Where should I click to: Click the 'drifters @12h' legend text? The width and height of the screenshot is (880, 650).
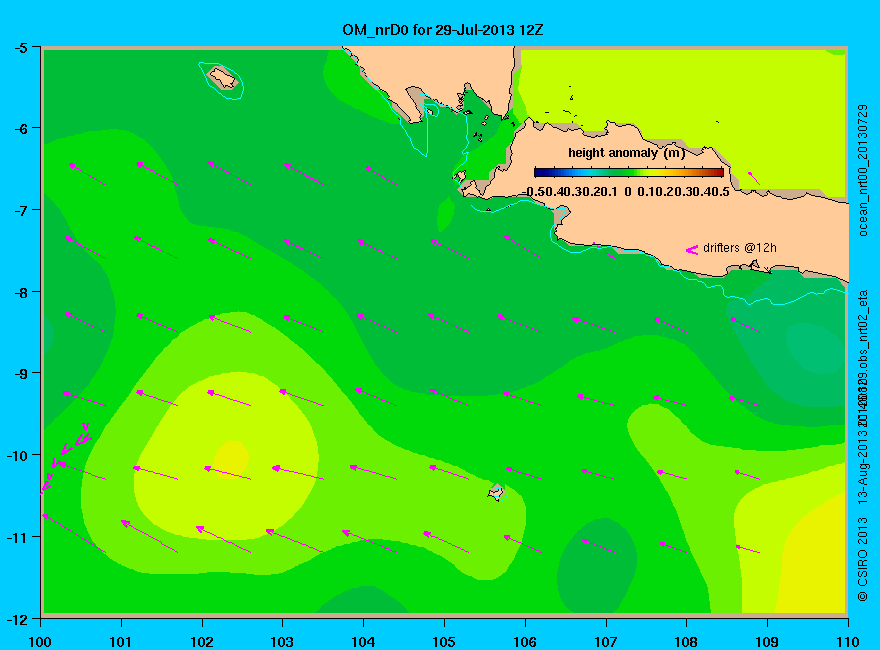(740, 248)
